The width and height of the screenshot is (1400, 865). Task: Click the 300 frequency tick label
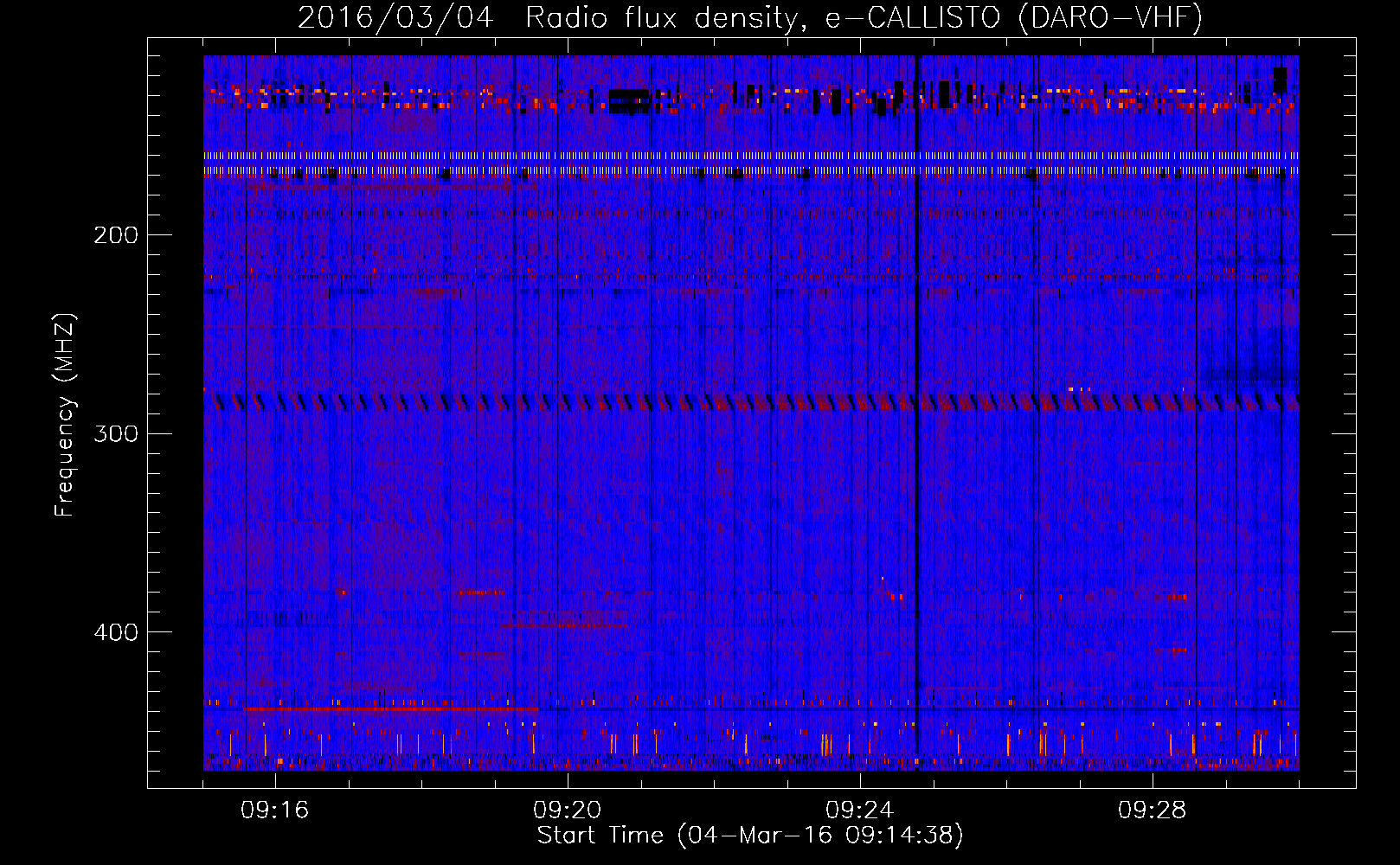click(x=116, y=433)
